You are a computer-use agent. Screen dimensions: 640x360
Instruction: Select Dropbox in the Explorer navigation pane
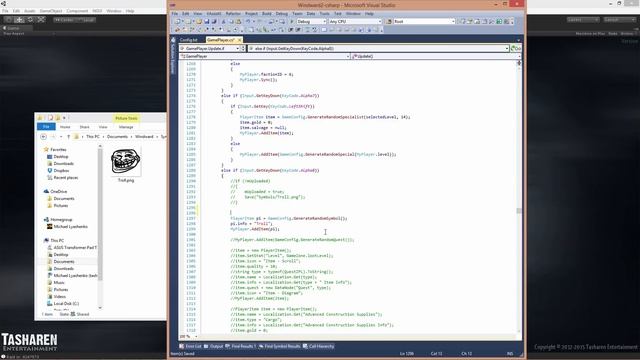58,171
